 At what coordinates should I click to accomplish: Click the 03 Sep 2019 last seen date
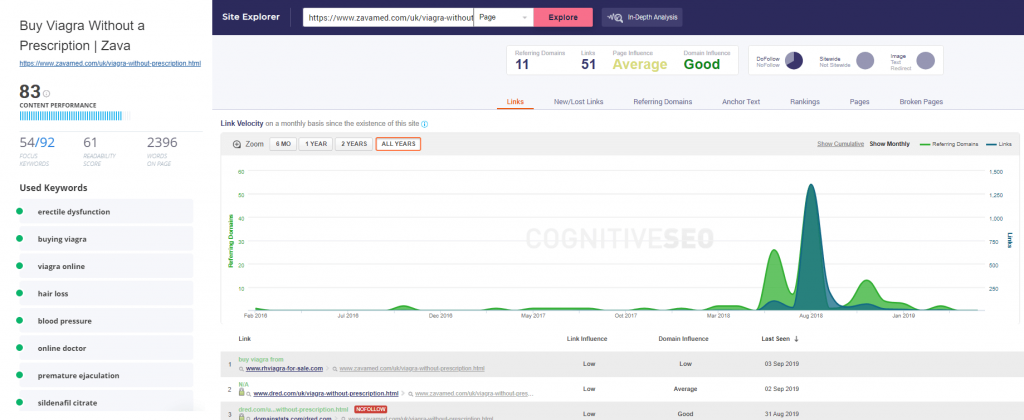pyautogui.click(x=782, y=364)
